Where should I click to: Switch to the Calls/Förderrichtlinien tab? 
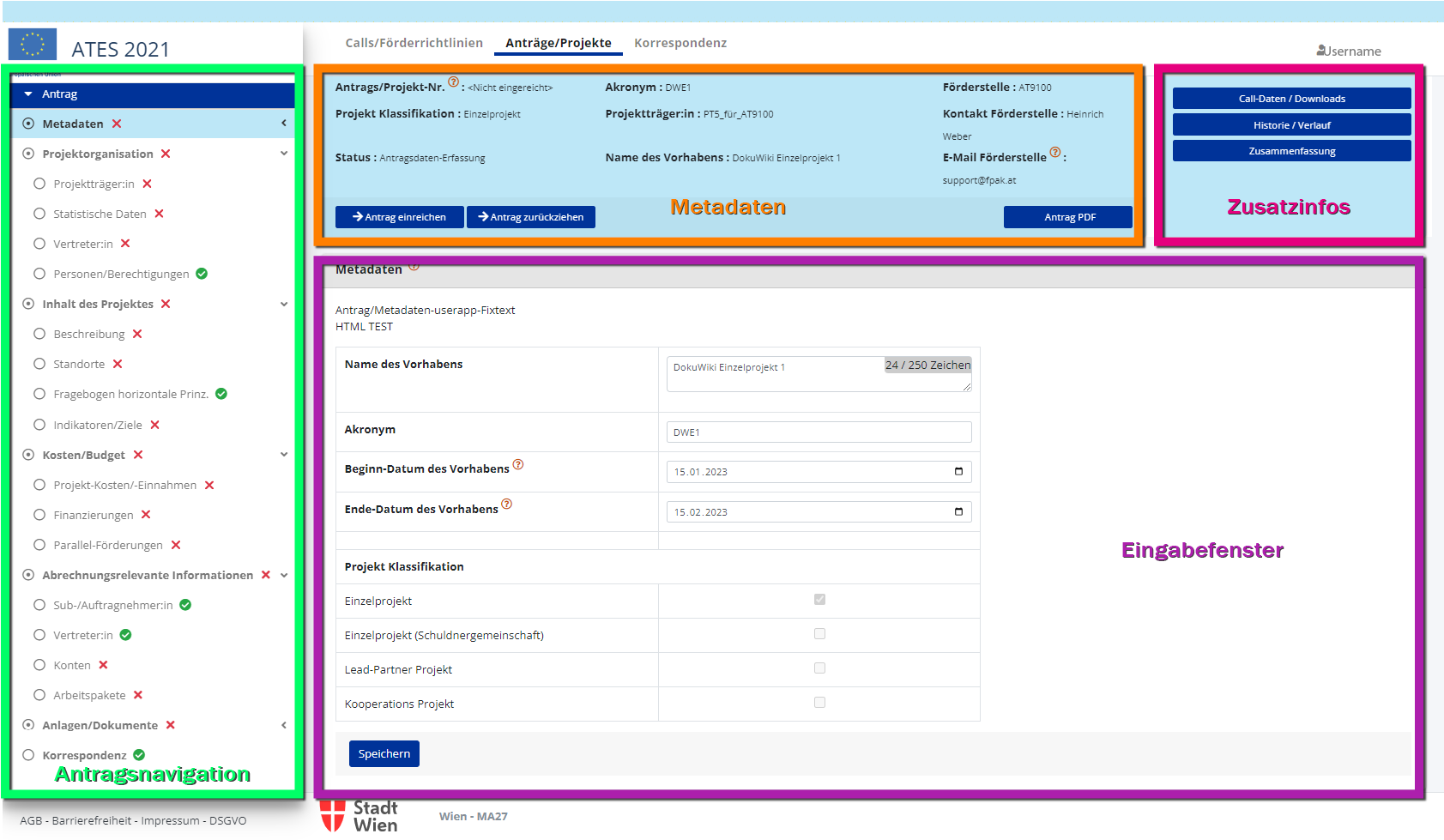click(414, 43)
